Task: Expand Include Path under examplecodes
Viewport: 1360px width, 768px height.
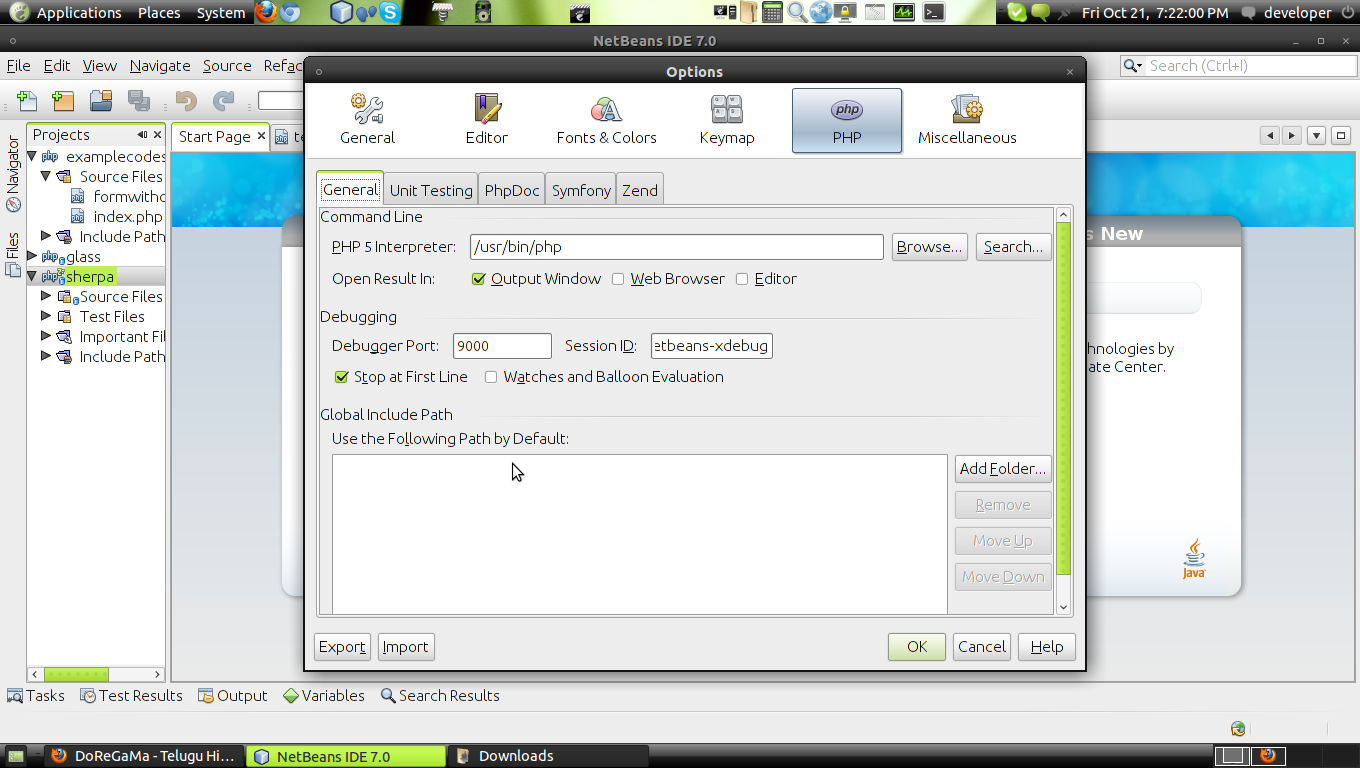Action: [x=46, y=236]
